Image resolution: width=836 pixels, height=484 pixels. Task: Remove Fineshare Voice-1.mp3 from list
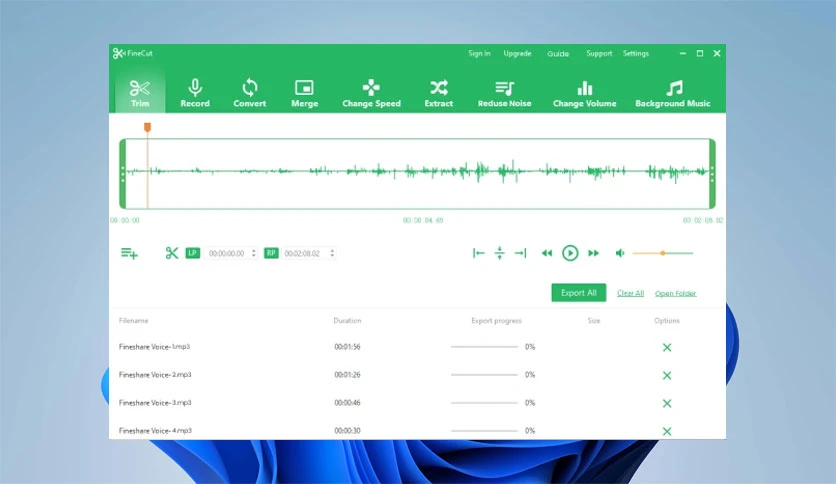(x=667, y=348)
